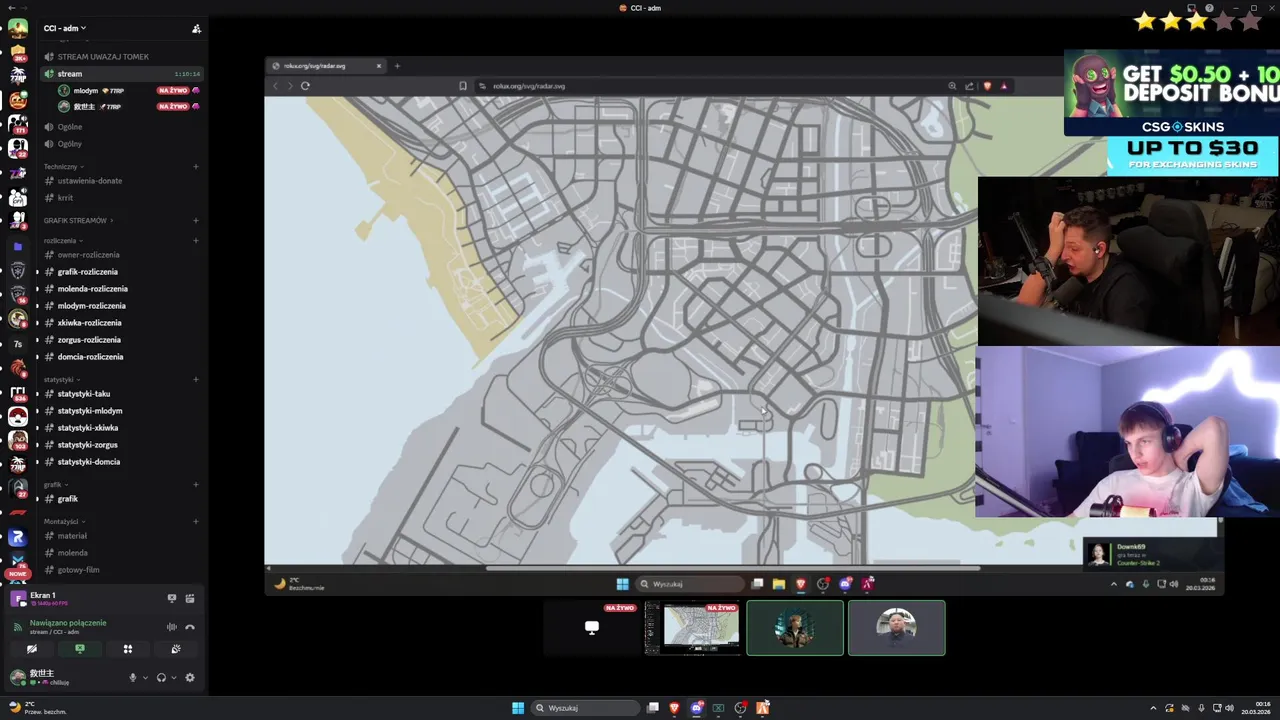The width and height of the screenshot is (1280, 720).
Task: Open Brave browser from bottom taskbar
Action: (674, 708)
